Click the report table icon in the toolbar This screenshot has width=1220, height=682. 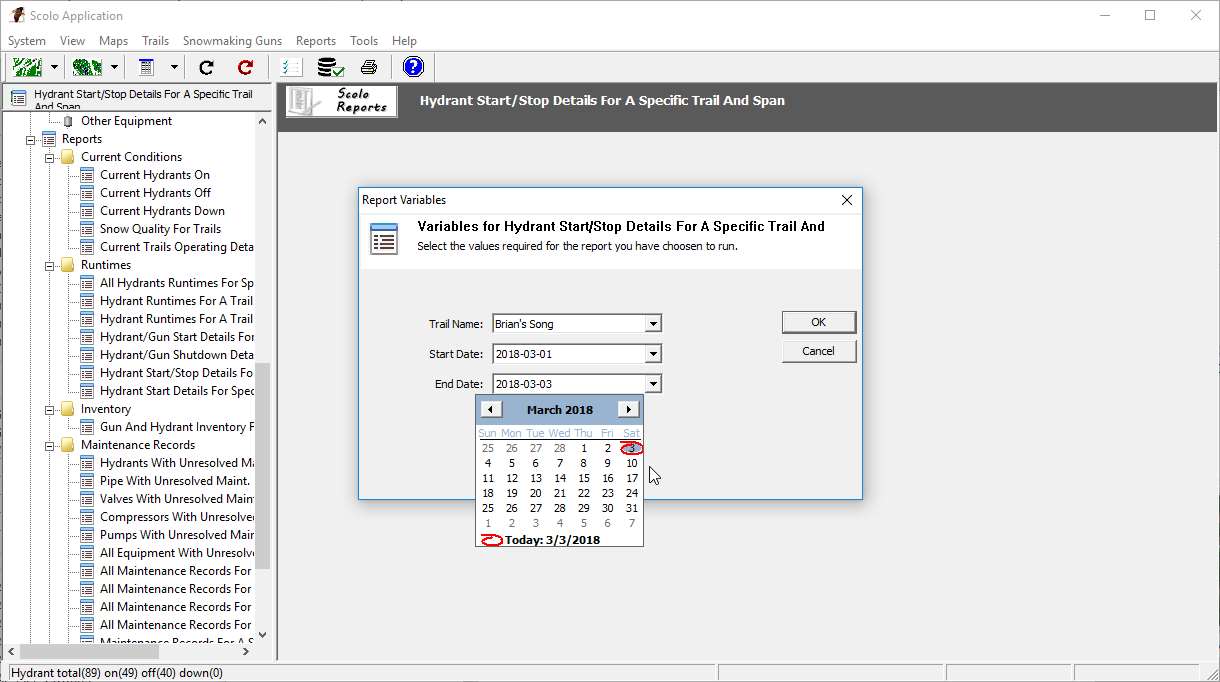click(x=147, y=67)
